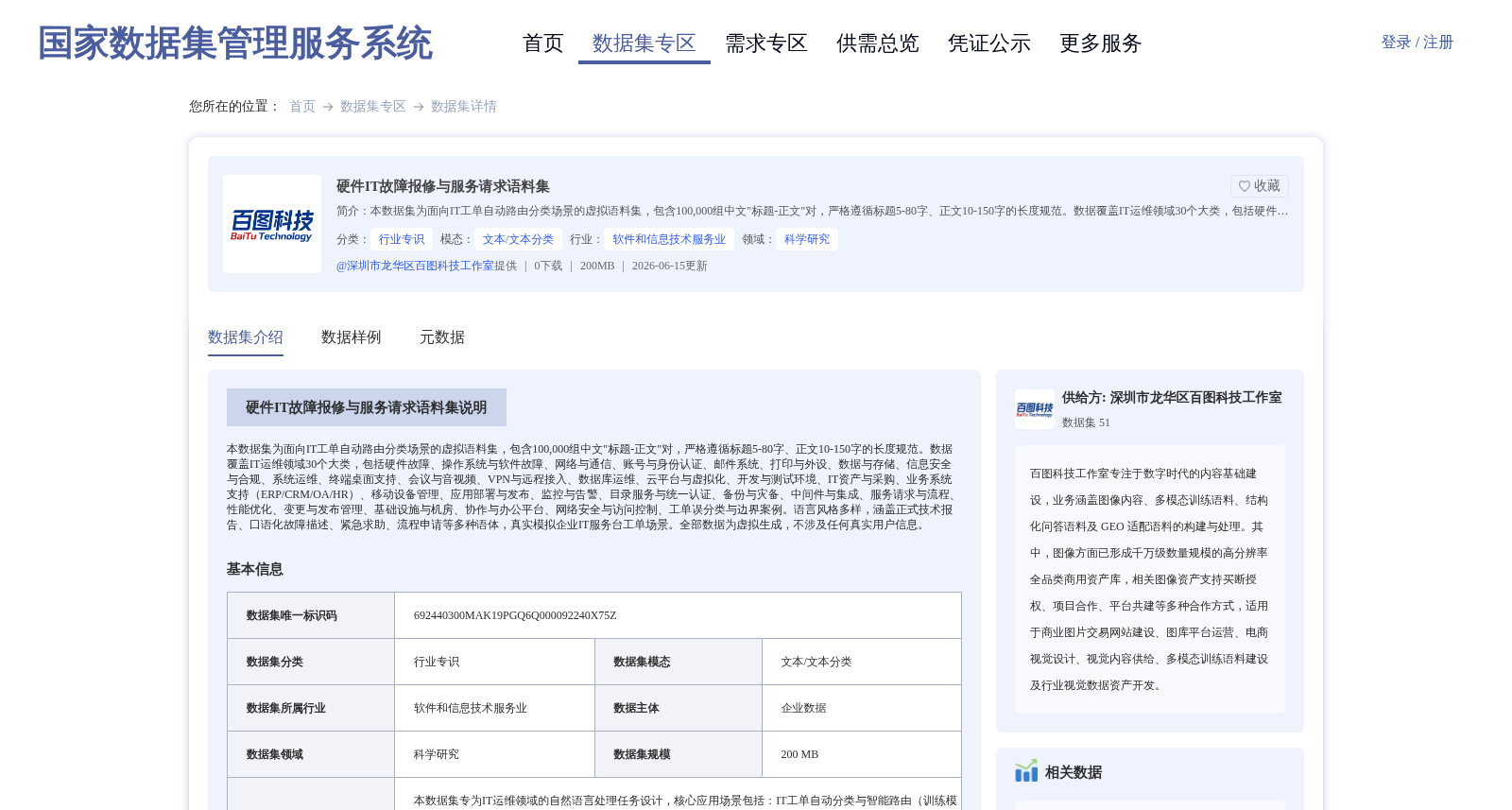Click the 数据集所属行业 table label cell

point(311,708)
